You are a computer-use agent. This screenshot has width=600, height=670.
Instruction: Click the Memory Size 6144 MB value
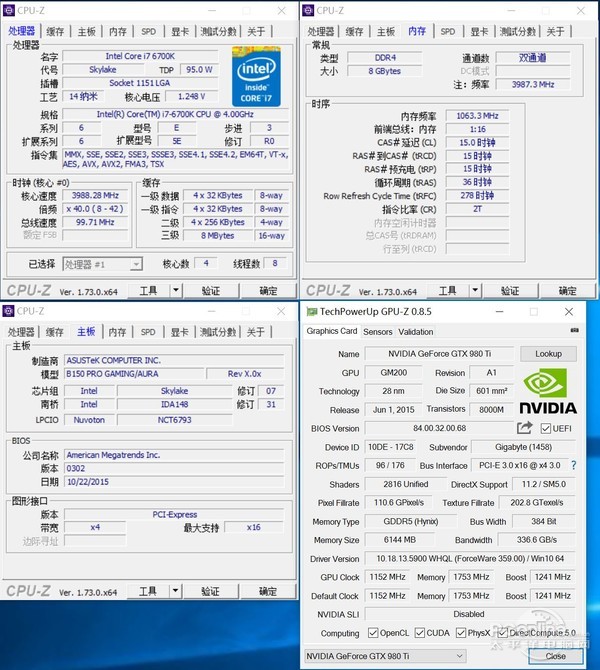click(400, 540)
